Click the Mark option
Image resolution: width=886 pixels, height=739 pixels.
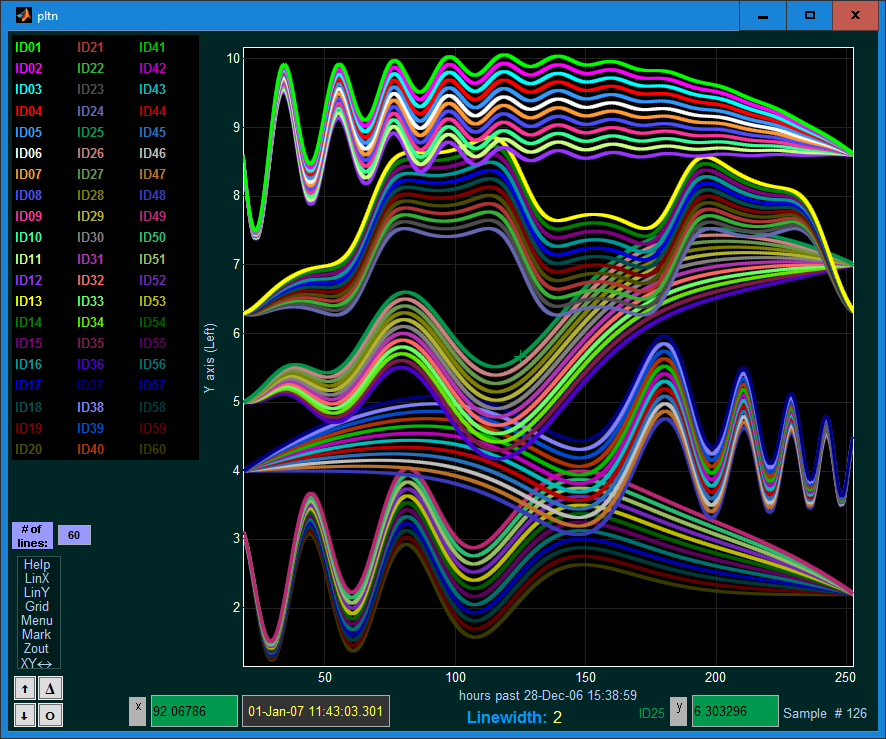pyautogui.click(x=37, y=634)
